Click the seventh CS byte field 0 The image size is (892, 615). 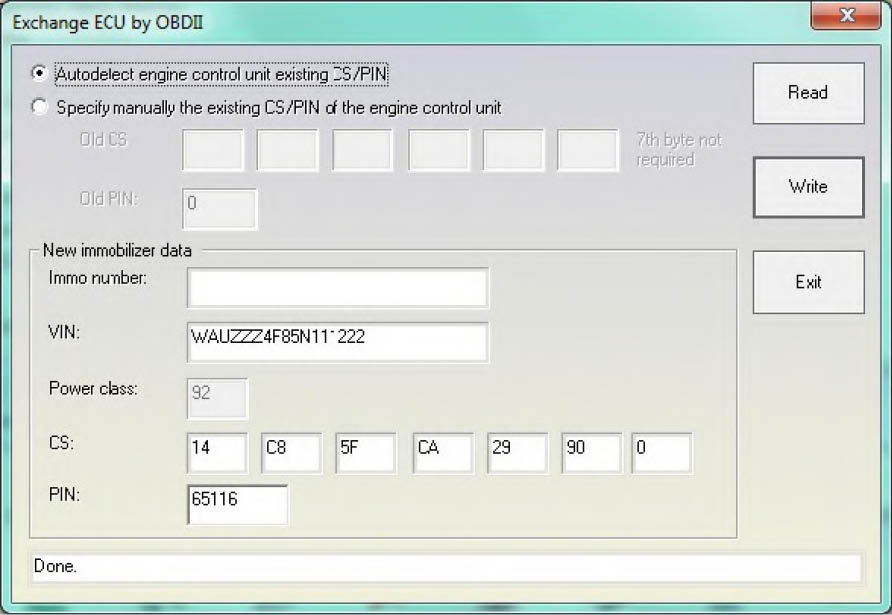[x=661, y=453]
